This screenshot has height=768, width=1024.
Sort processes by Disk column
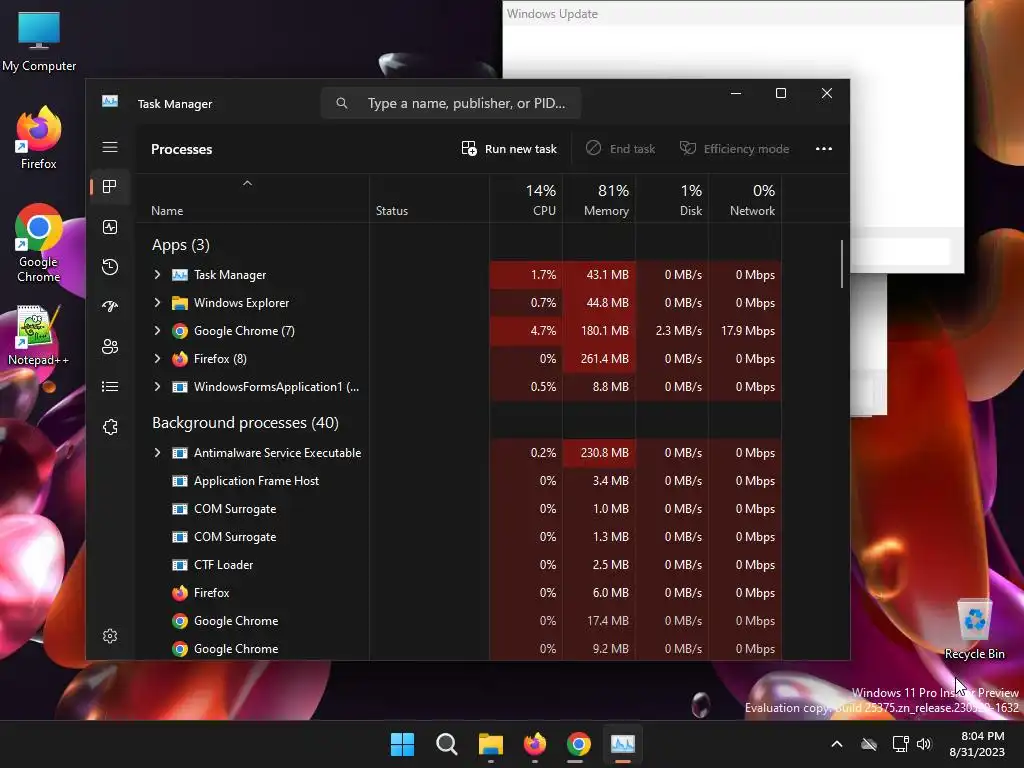tap(672, 199)
